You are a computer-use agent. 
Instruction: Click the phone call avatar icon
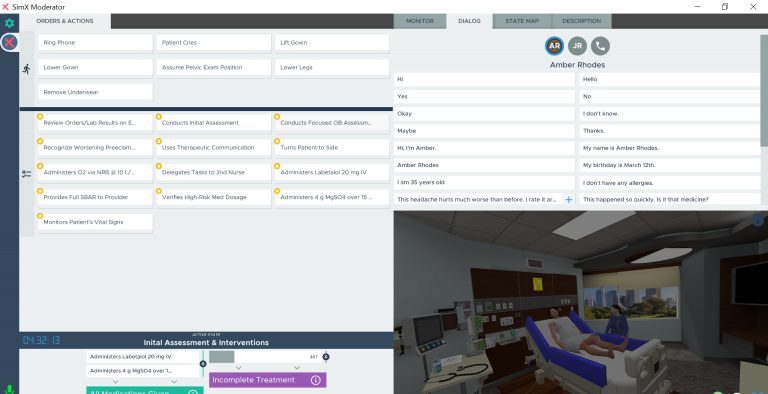[600, 46]
